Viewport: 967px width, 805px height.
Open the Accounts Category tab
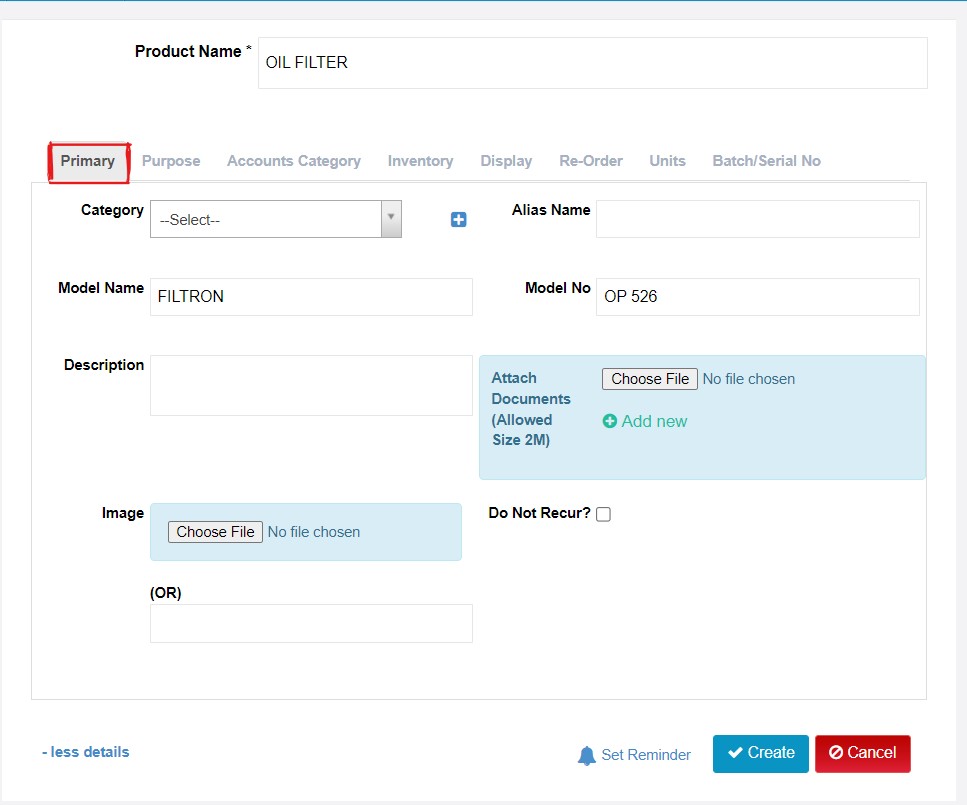tap(294, 161)
